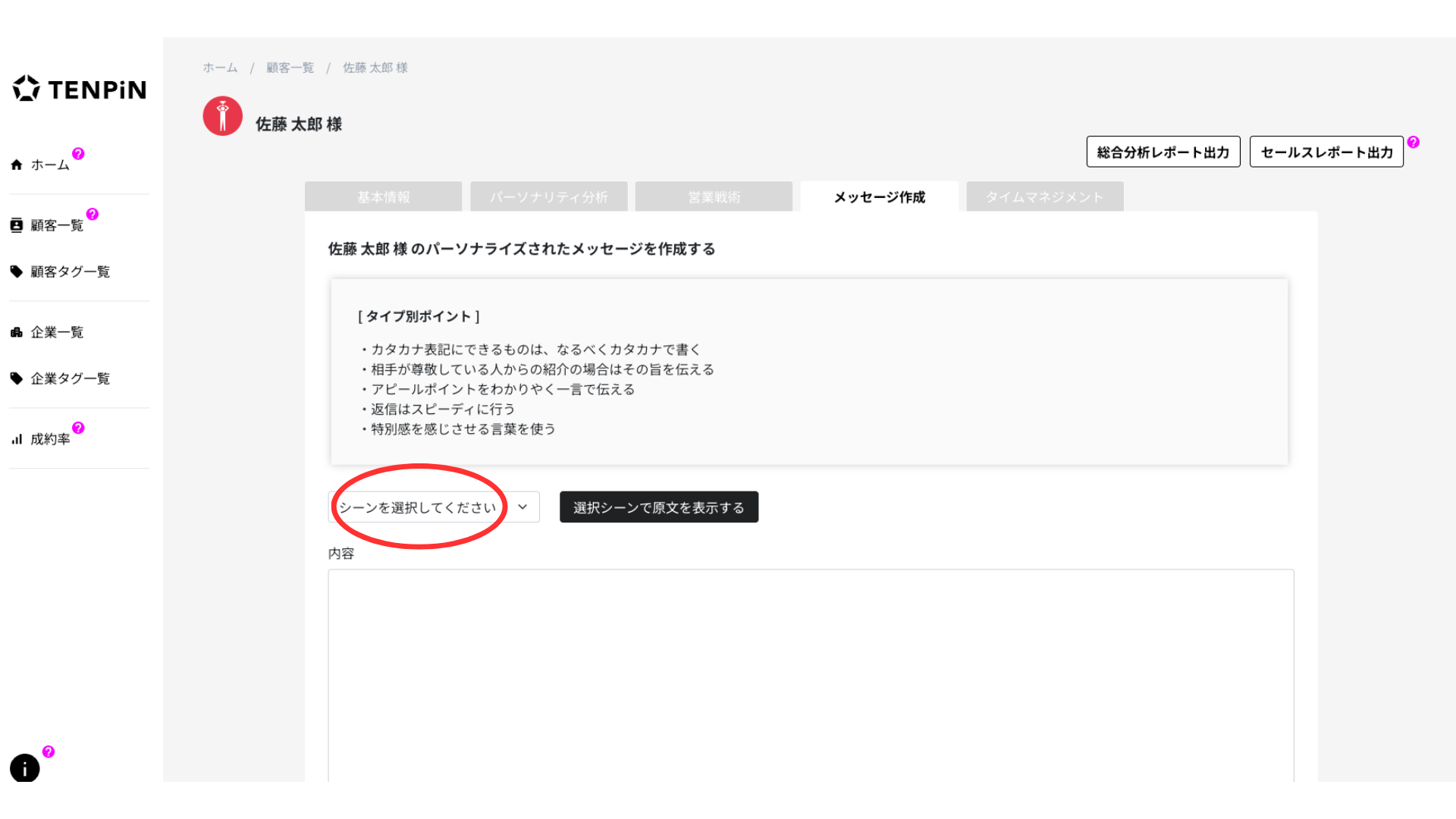Click 選択シーンで原文を表示する button
Screen dimensions: 1456x819
click(x=658, y=507)
